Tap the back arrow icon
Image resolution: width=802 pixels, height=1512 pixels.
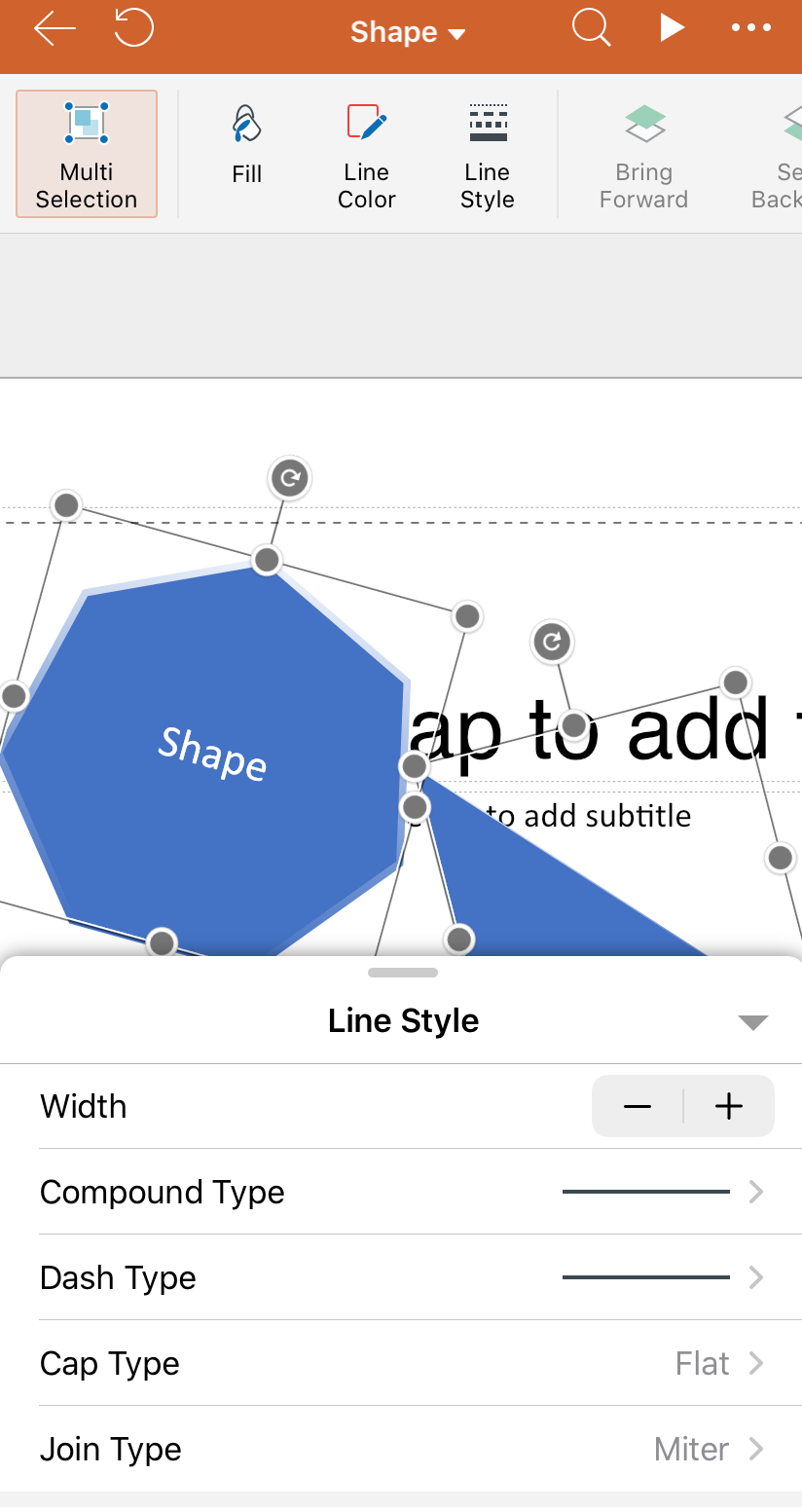tap(55, 29)
